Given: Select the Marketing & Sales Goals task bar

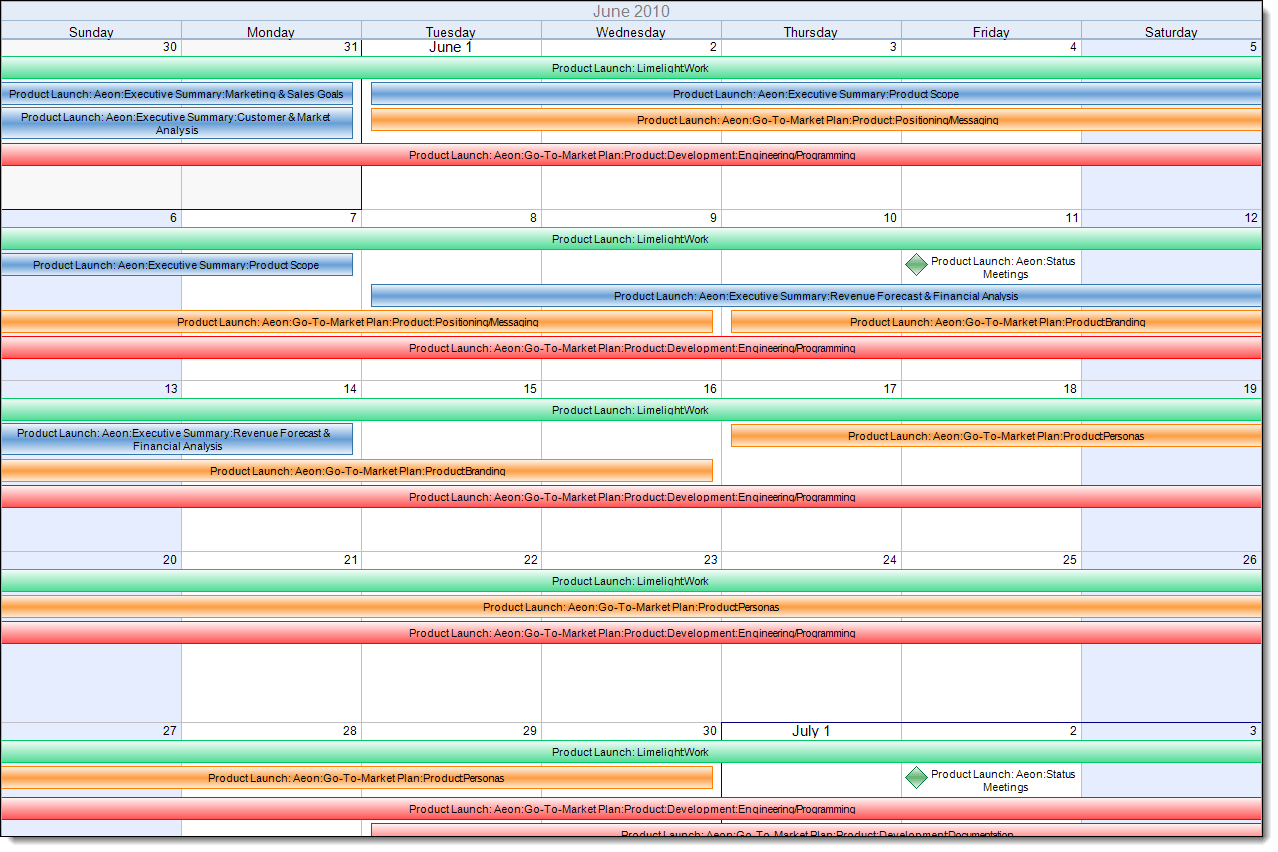Looking at the screenshot, I should click(x=177, y=94).
